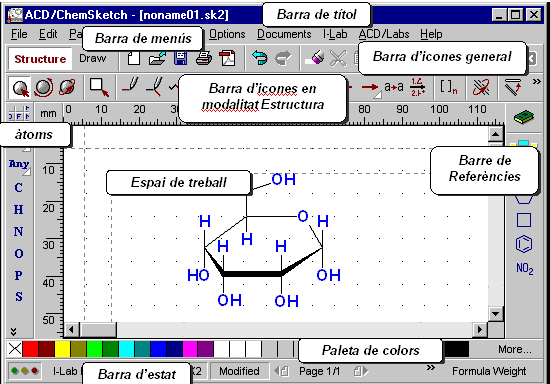Select the Select/Move tool

click(20, 87)
